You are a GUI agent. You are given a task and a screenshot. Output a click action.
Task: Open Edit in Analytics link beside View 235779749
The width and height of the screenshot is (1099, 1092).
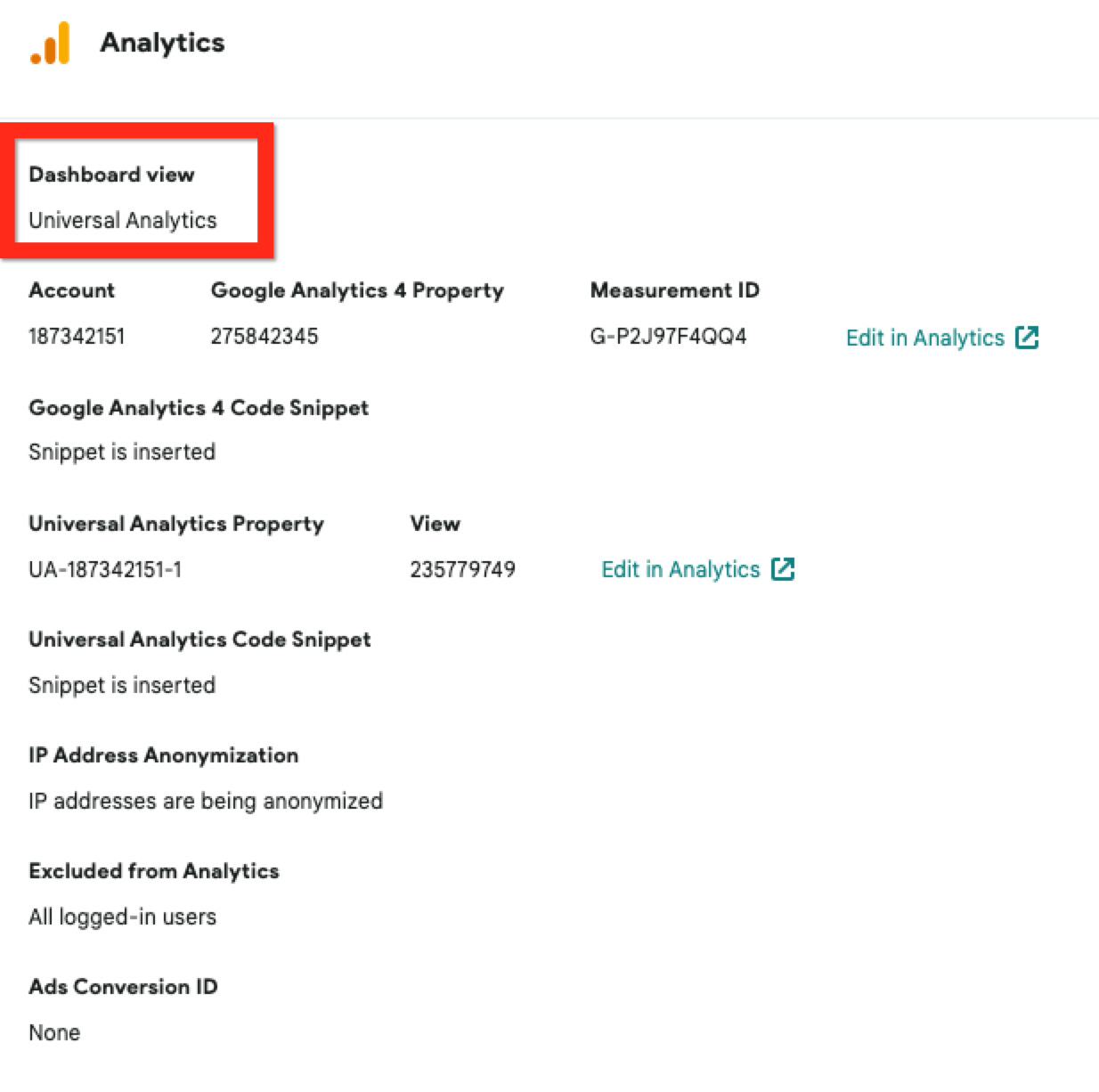(x=680, y=569)
